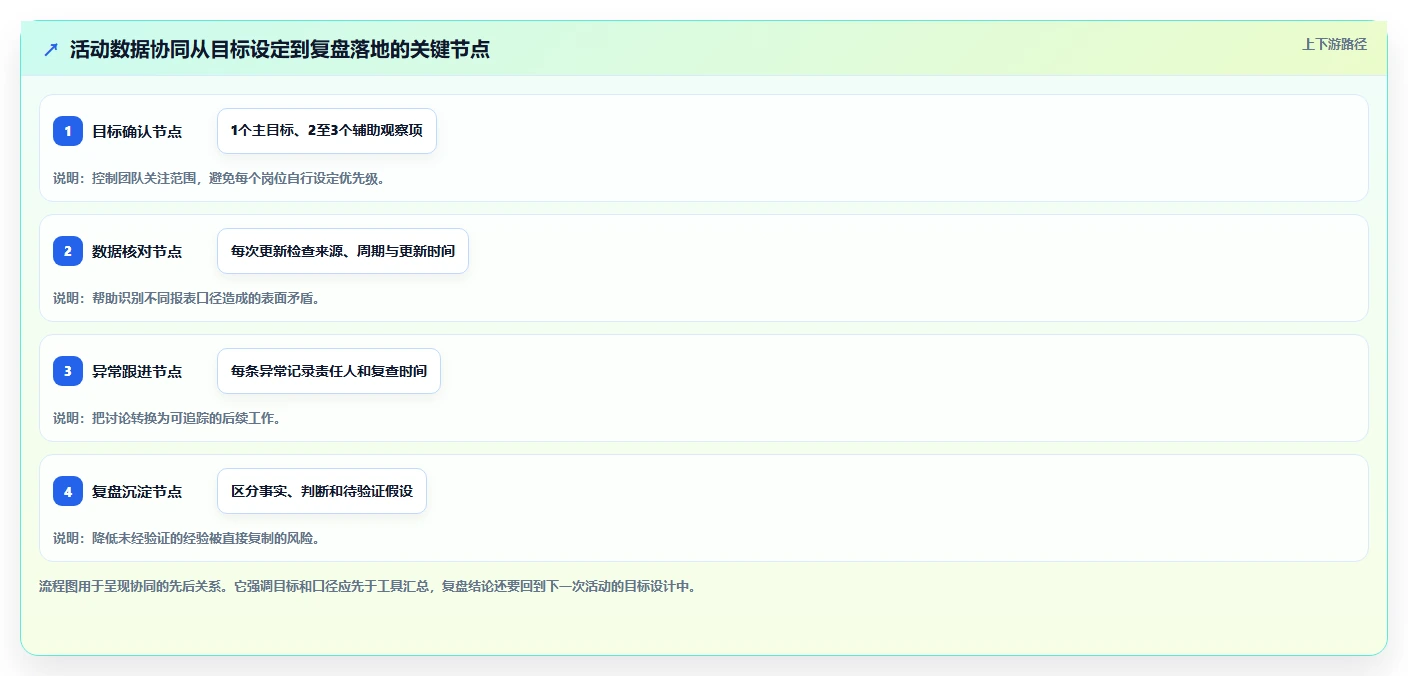Click the step 3 number badge
Screen dimensions: 1408x676
click(x=68, y=371)
